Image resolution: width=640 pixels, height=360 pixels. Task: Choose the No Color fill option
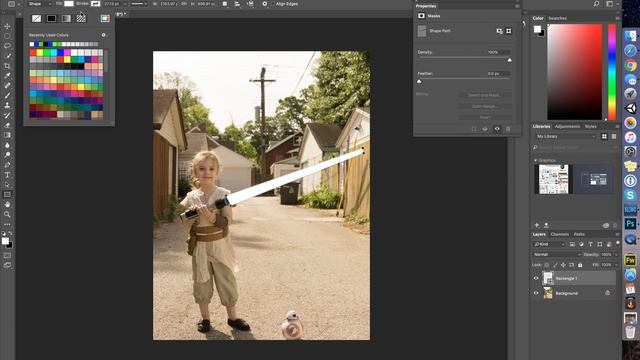[36, 18]
